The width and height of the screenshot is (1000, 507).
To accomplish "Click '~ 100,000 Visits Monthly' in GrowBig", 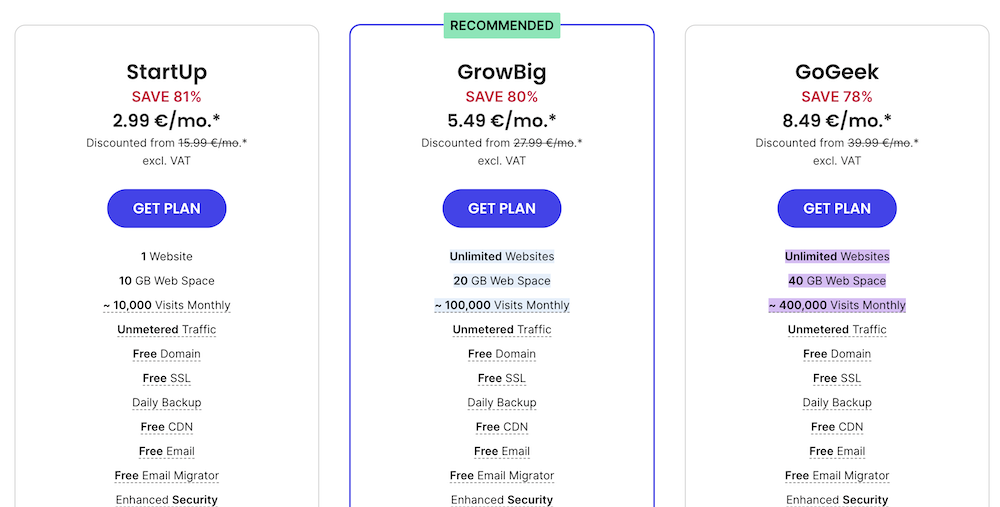I will tap(502, 305).
